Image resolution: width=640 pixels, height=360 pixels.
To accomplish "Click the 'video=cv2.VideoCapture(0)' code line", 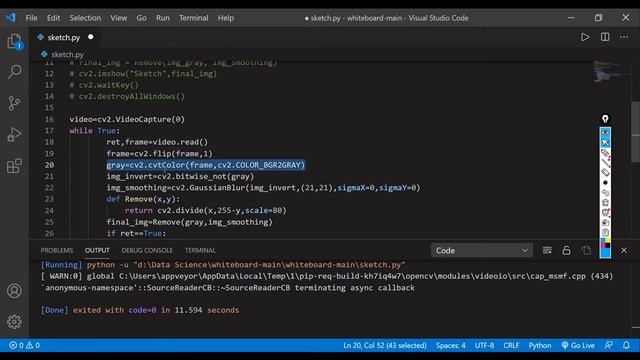I will [x=127, y=119].
